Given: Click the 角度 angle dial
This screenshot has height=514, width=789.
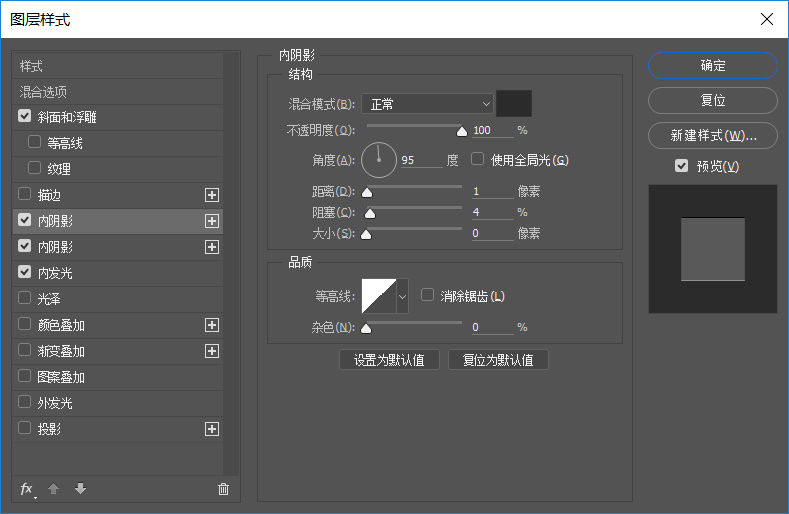Looking at the screenshot, I should click(x=378, y=159).
